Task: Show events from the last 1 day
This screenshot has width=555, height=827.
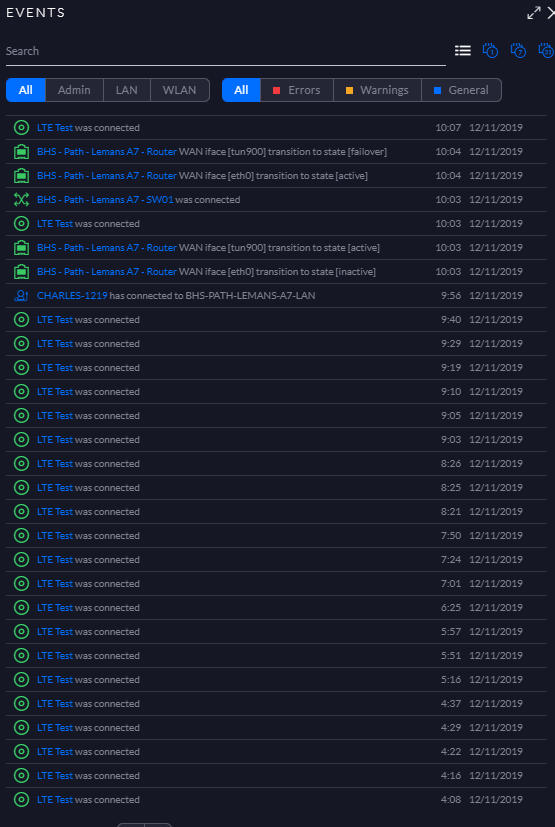Action: pos(490,51)
